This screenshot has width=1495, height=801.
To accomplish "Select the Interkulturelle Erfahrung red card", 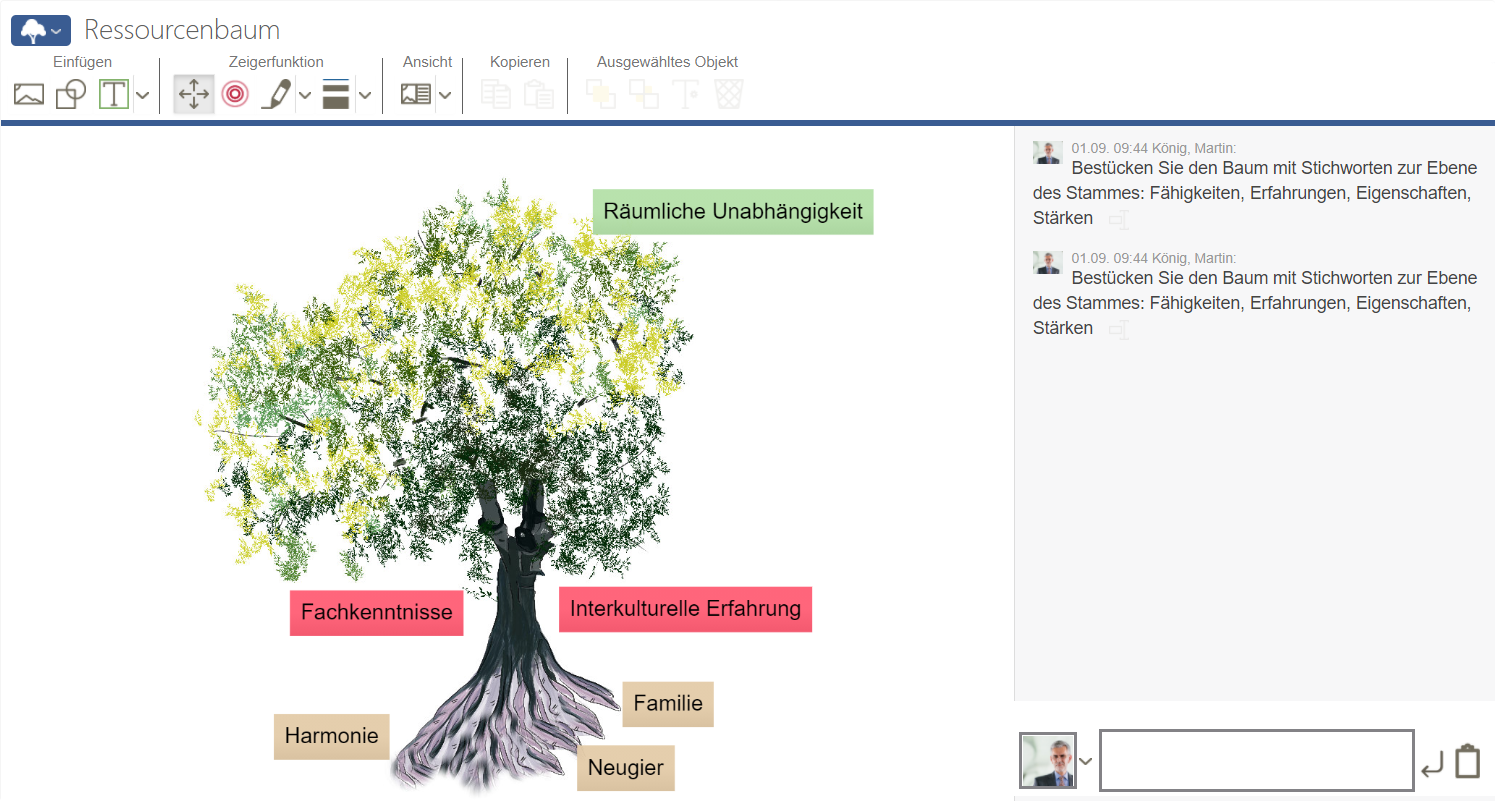I will pyautogui.click(x=685, y=609).
